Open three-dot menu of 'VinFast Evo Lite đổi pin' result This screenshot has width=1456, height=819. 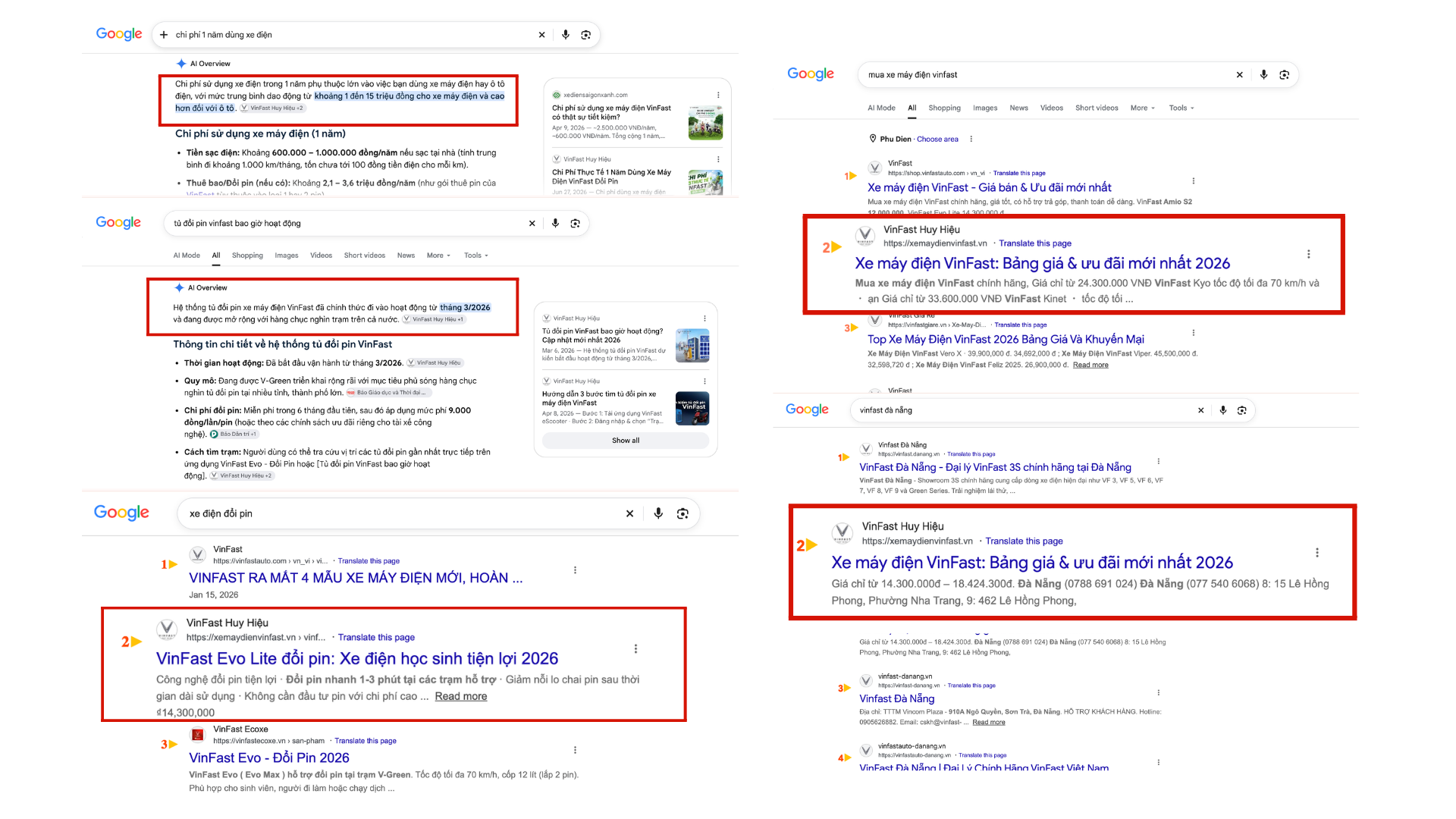pyautogui.click(x=635, y=649)
